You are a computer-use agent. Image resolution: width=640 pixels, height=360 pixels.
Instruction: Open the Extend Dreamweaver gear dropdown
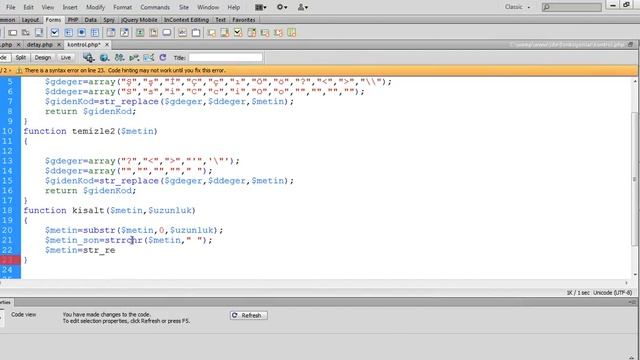[282, 7]
